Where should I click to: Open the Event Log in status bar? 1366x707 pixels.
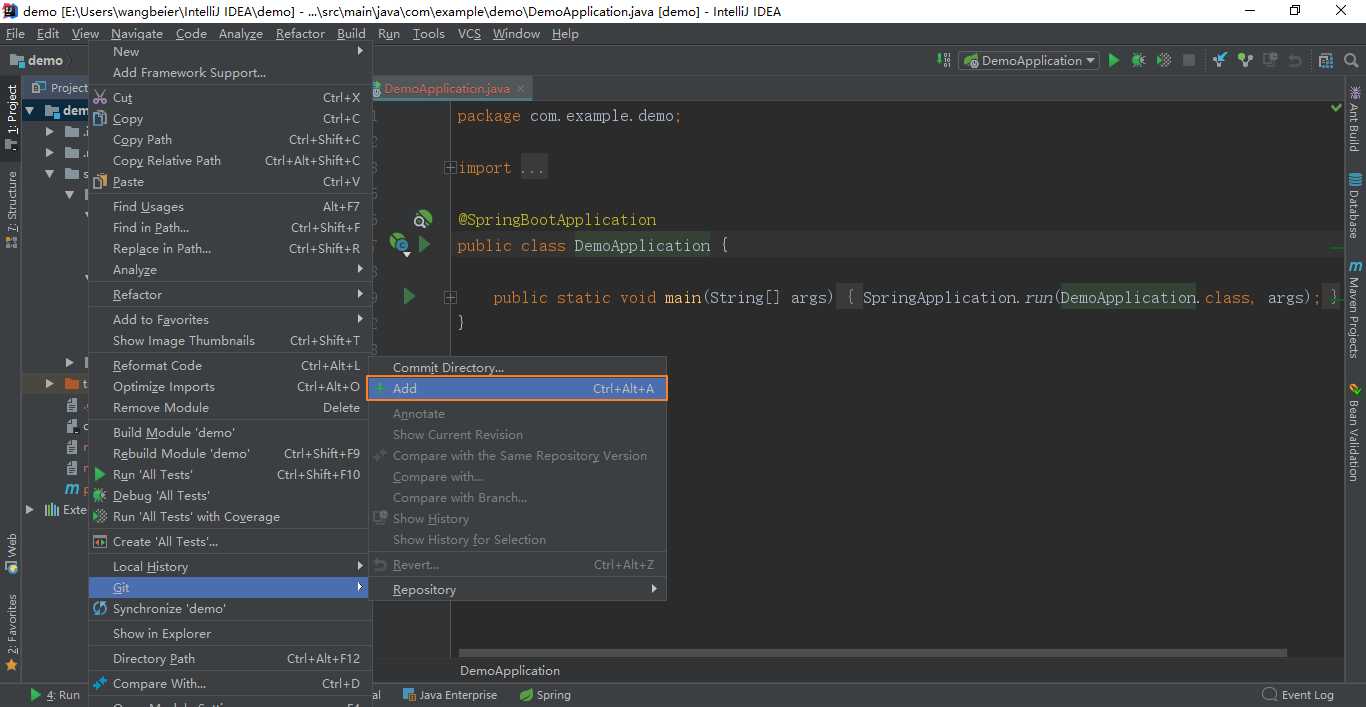click(x=1298, y=695)
